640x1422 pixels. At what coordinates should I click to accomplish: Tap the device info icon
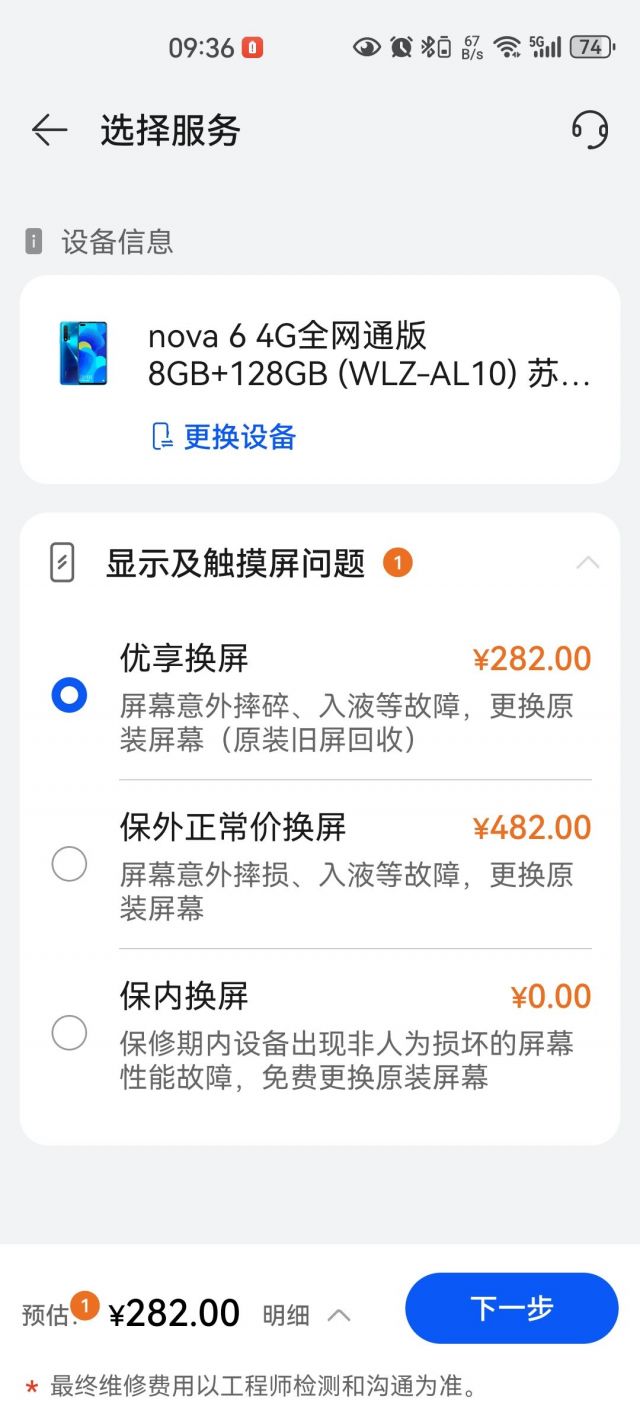(x=34, y=241)
